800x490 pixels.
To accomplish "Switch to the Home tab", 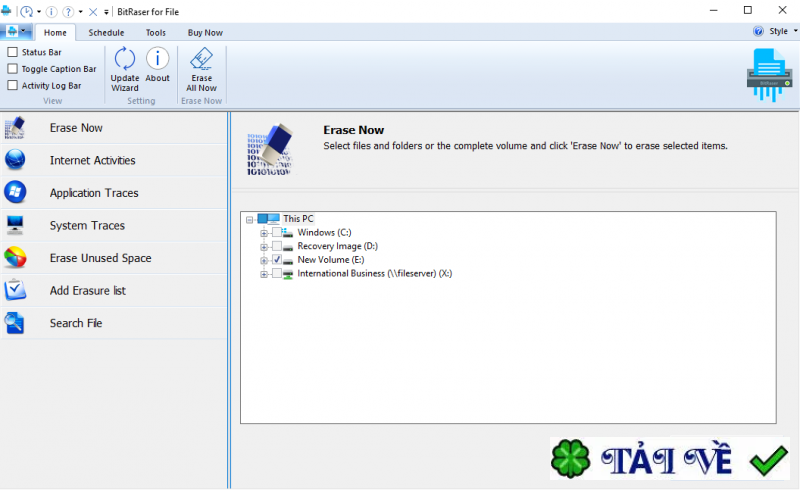I will click(55, 33).
